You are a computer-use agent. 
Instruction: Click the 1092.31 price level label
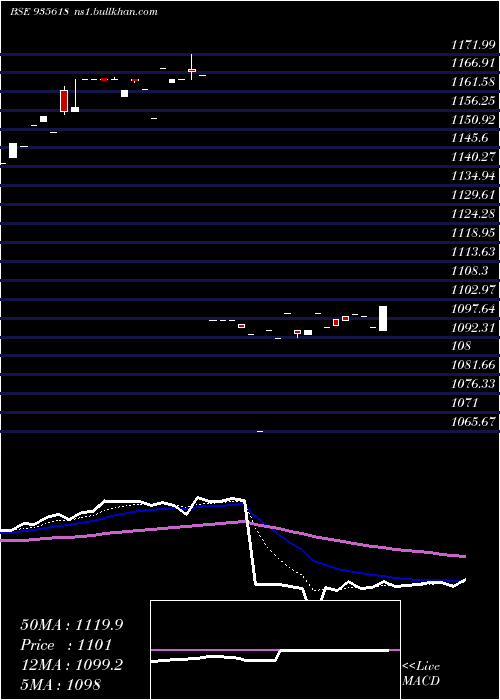[x=473, y=328]
